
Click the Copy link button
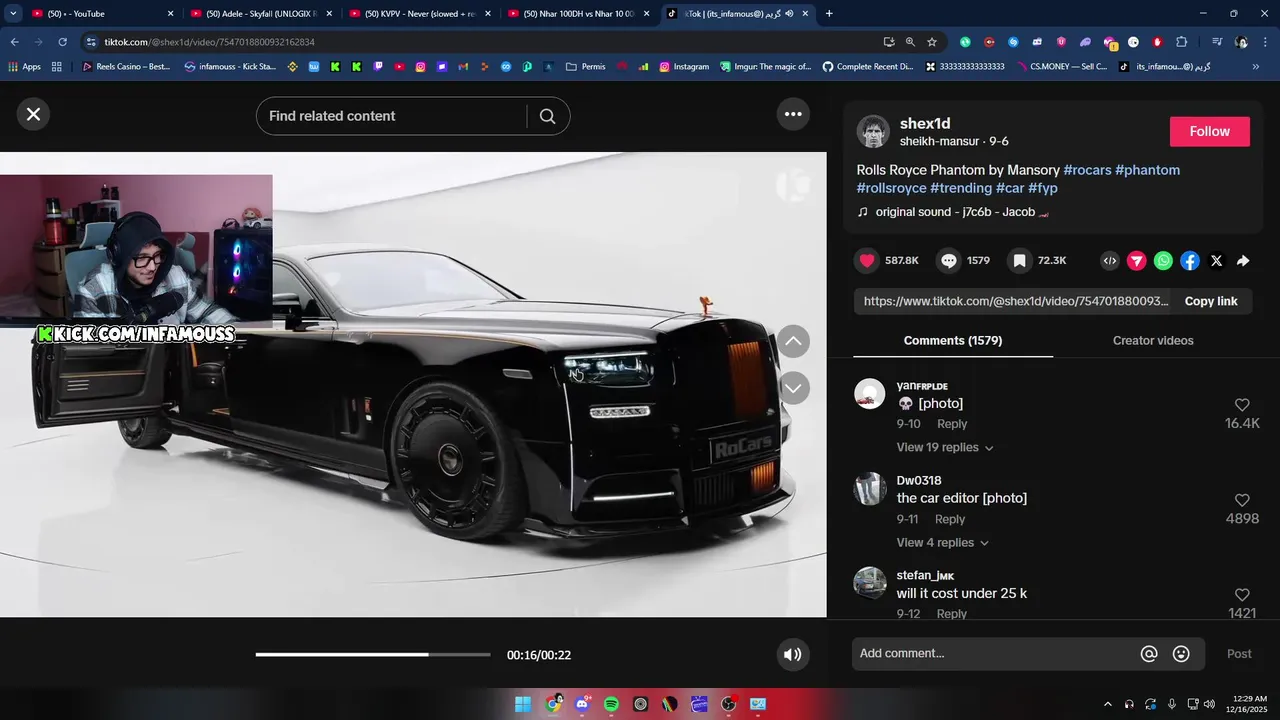click(1211, 301)
